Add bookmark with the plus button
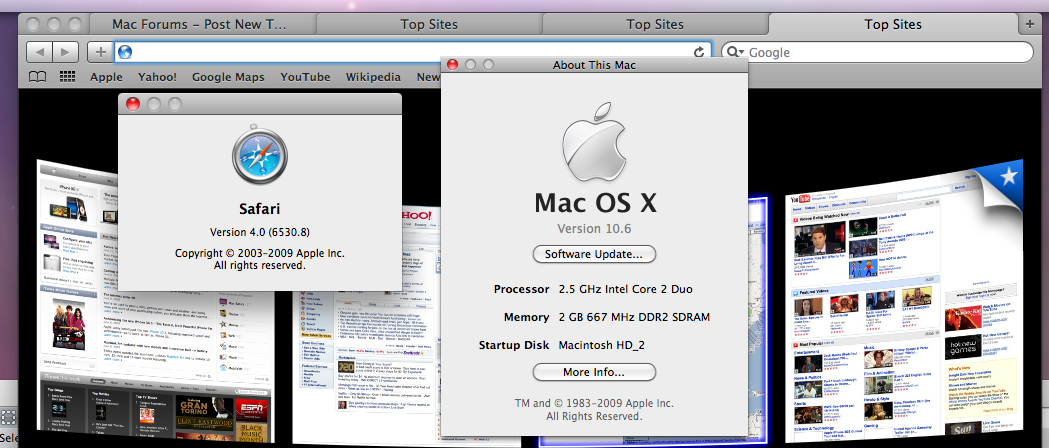1049x448 pixels. click(x=100, y=52)
